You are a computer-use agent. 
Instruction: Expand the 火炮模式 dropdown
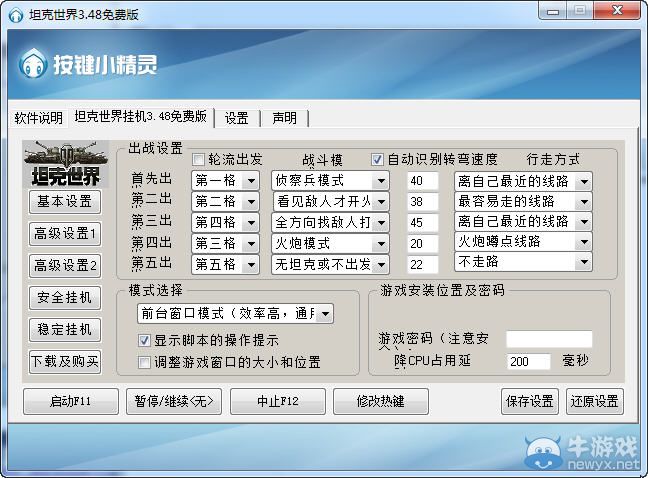click(330, 244)
